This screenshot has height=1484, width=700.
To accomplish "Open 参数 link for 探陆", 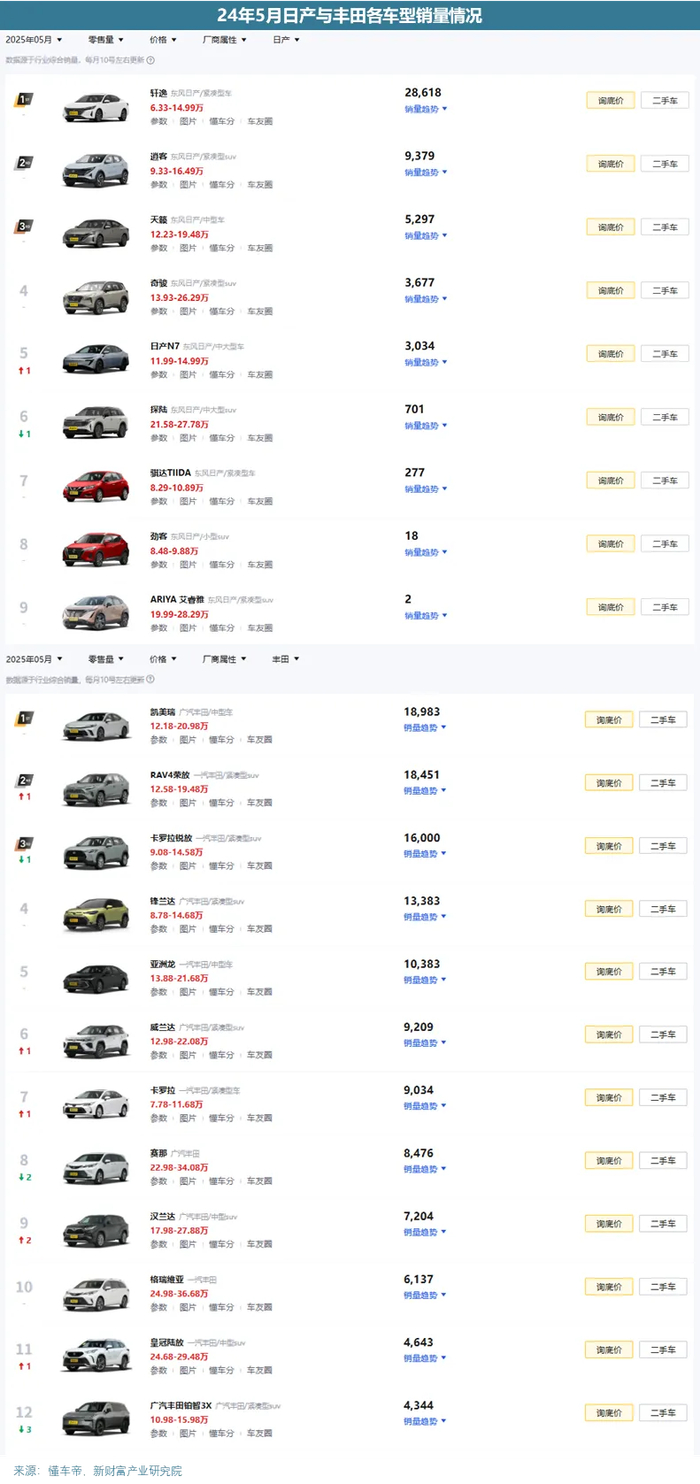I will tap(159, 438).
